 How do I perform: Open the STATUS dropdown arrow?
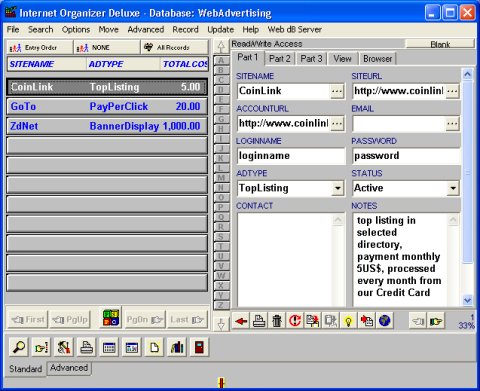(x=453, y=189)
